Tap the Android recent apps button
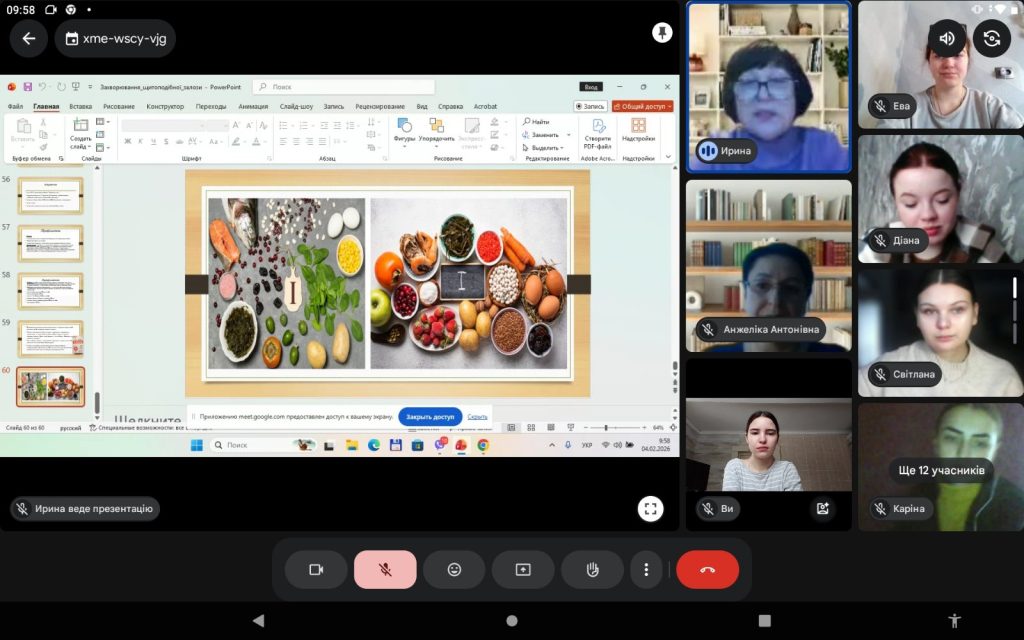Image resolution: width=1024 pixels, height=640 pixels. pyautogui.click(x=765, y=620)
